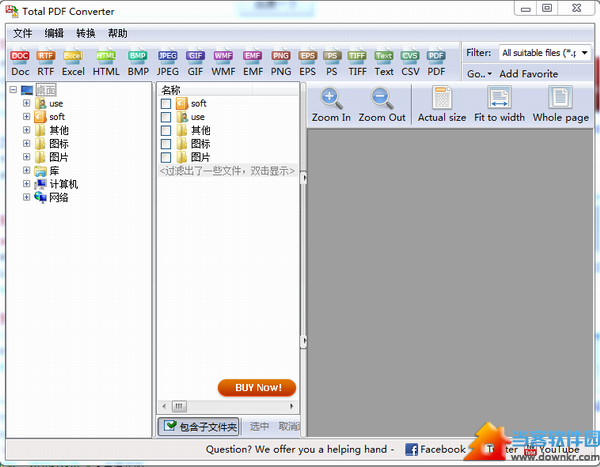This screenshot has width=600, height=467.
Task: Select 库 in the folder tree
Action: (54, 171)
